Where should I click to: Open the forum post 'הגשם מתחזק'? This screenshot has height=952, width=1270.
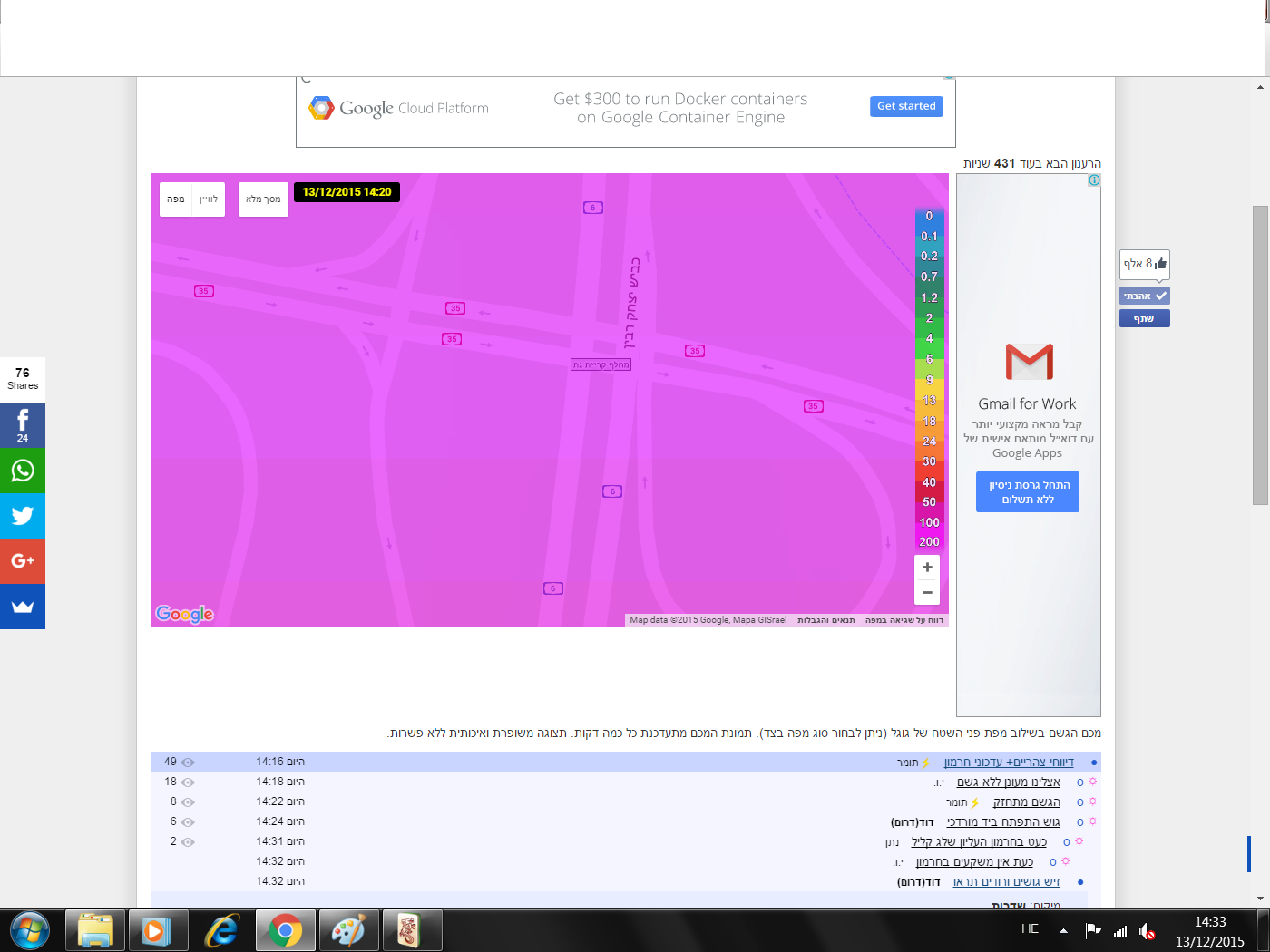coord(1026,802)
